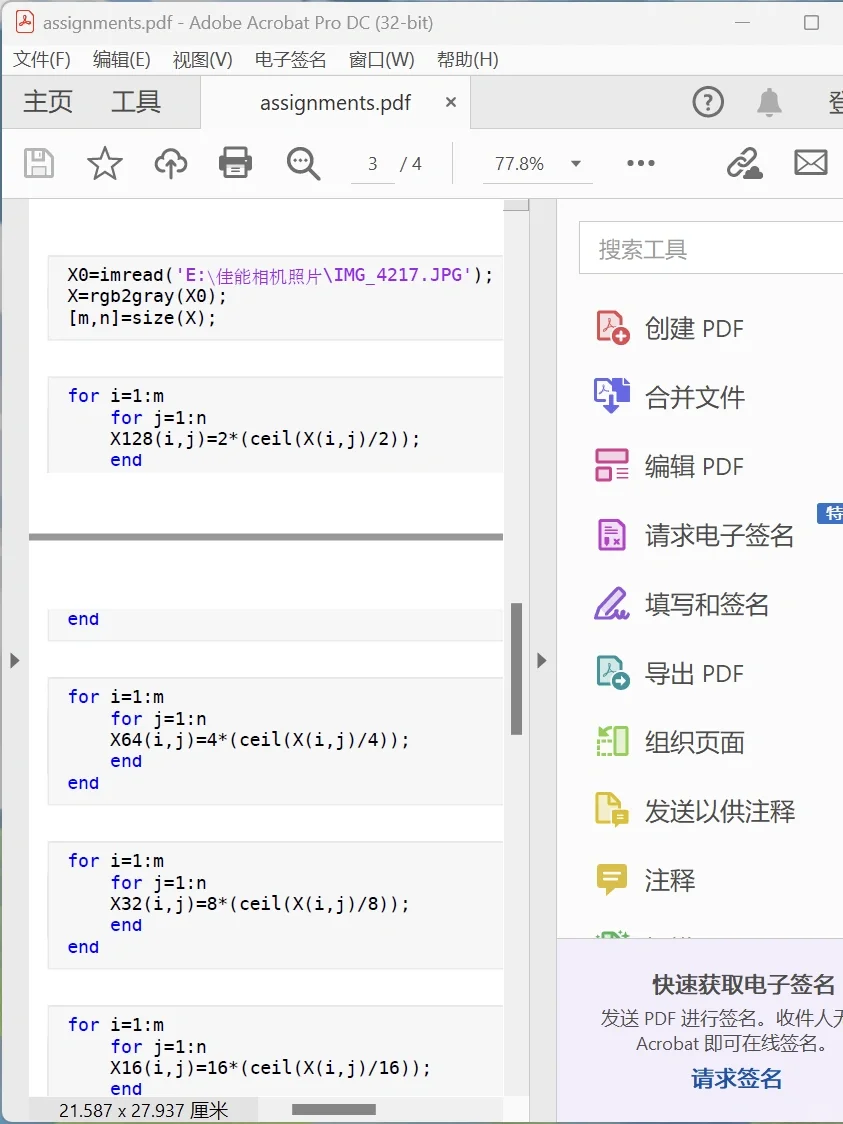Share the file via cloud upload
843x1124 pixels.
(170, 163)
